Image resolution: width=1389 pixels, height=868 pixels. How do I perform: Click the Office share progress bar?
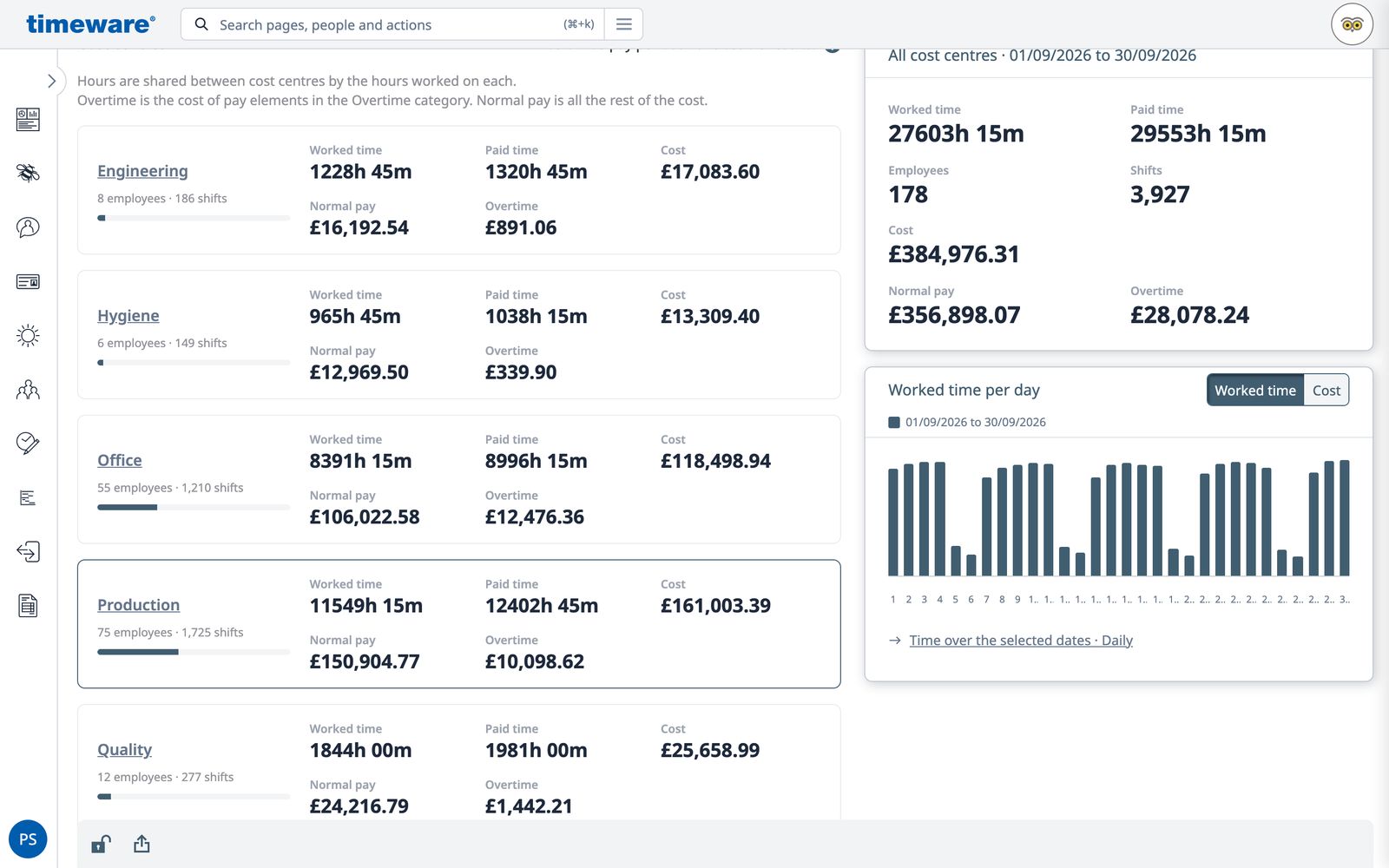pyautogui.click(x=194, y=508)
